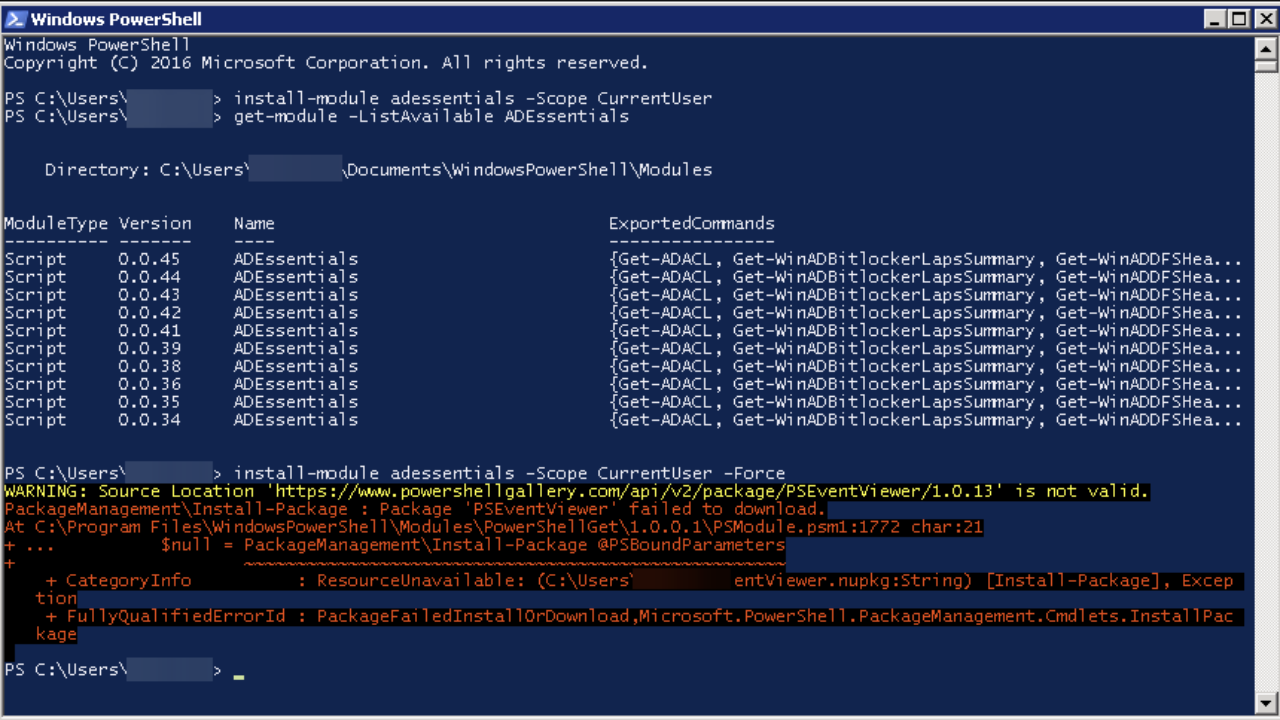The image size is (1280, 720).
Task: Minimize the Windows PowerShell window
Action: [x=1214, y=18]
